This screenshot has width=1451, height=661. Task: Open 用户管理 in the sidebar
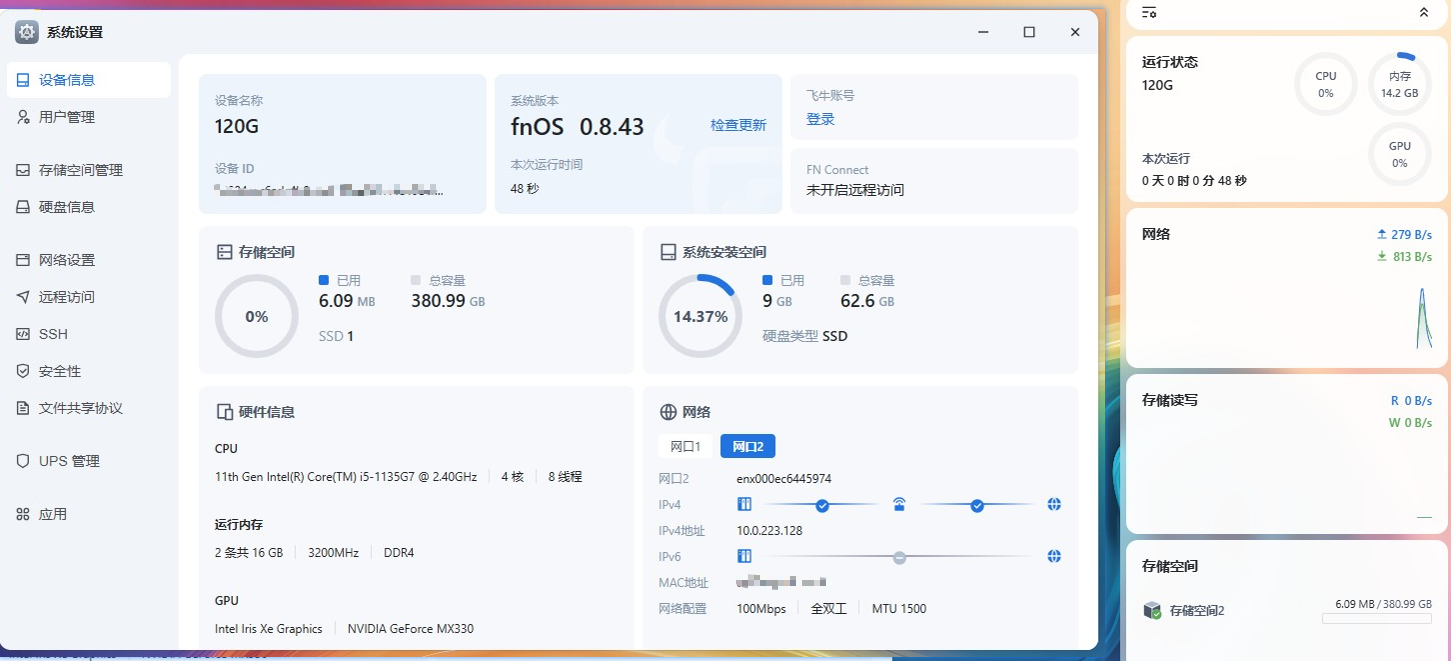pos(66,117)
